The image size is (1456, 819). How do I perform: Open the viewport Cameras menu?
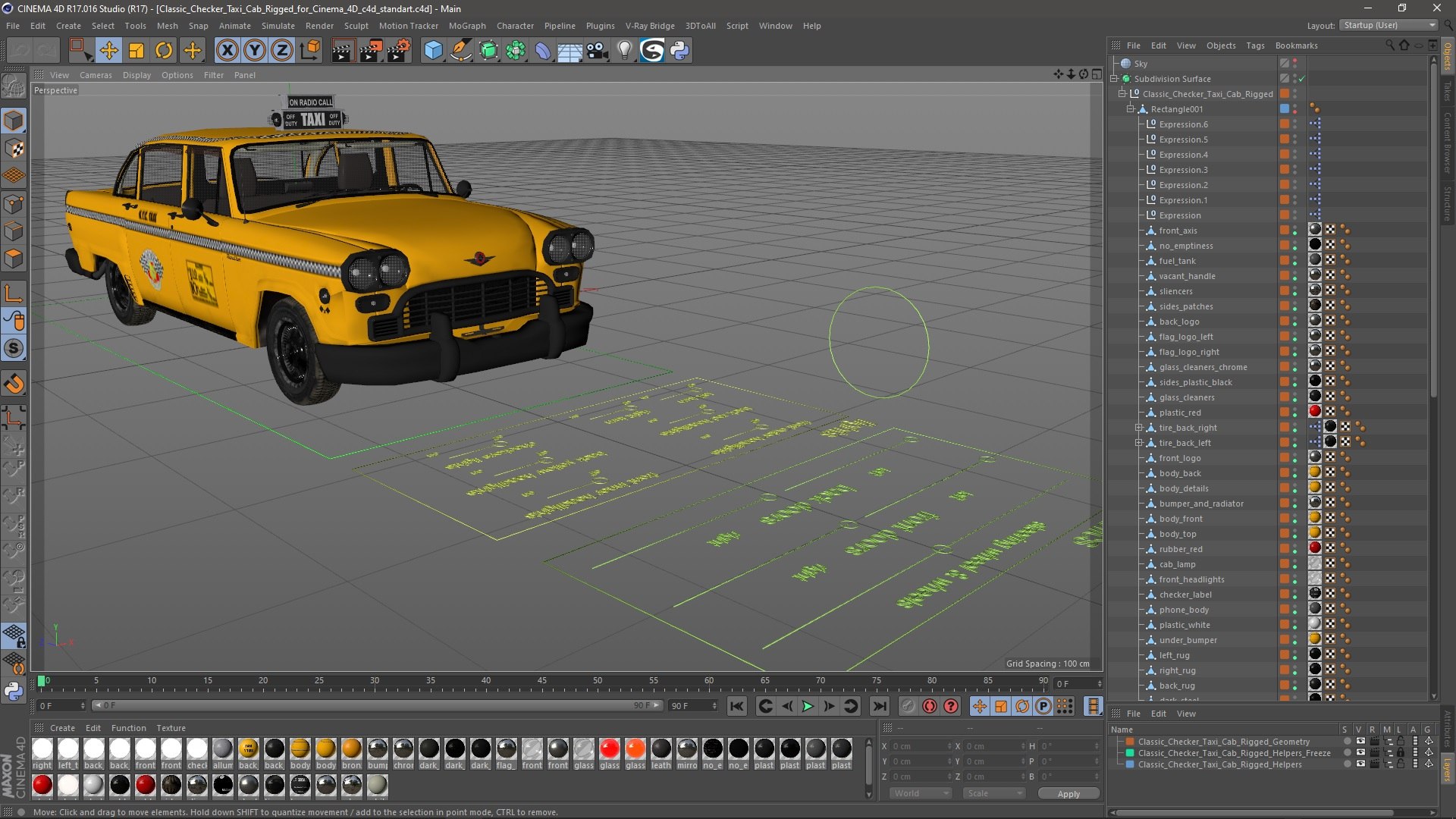click(x=96, y=75)
